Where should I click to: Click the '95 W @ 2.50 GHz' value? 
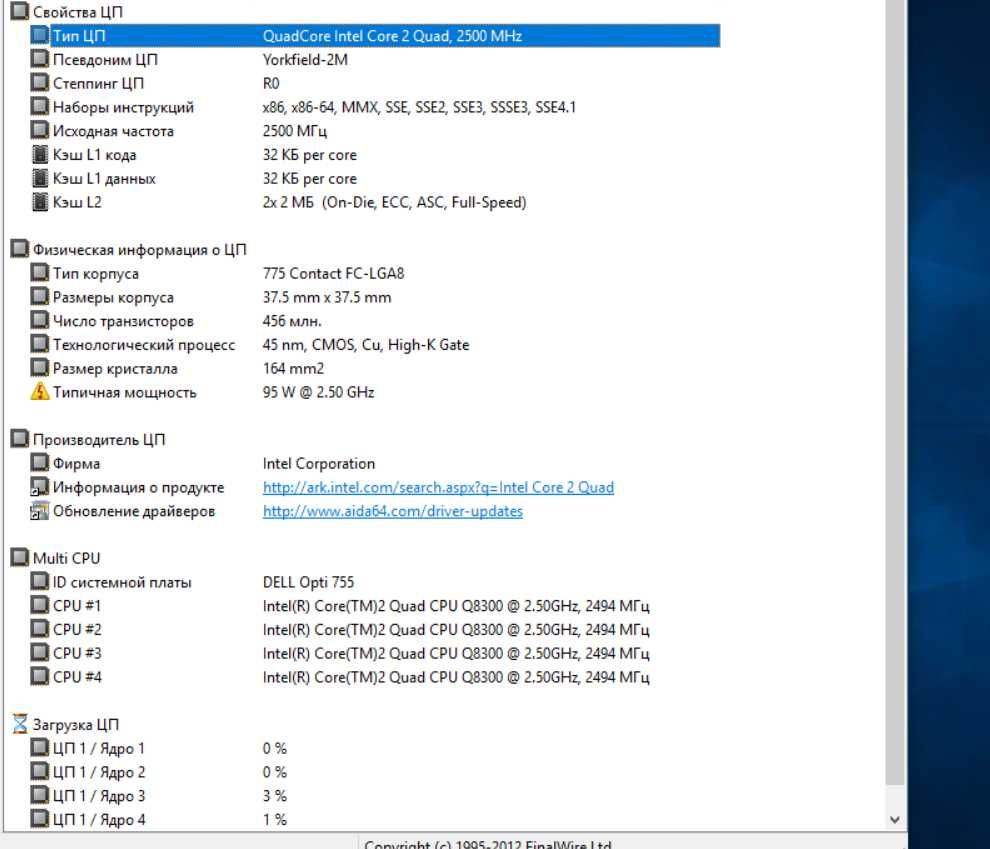pos(319,392)
